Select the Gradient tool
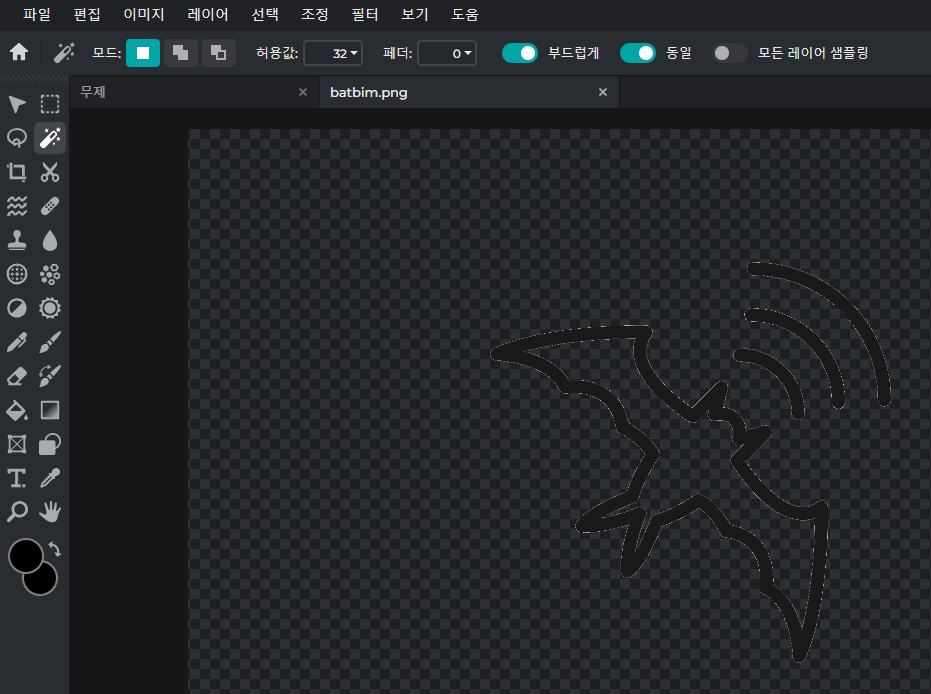Viewport: 931px width, 694px height. point(50,410)
